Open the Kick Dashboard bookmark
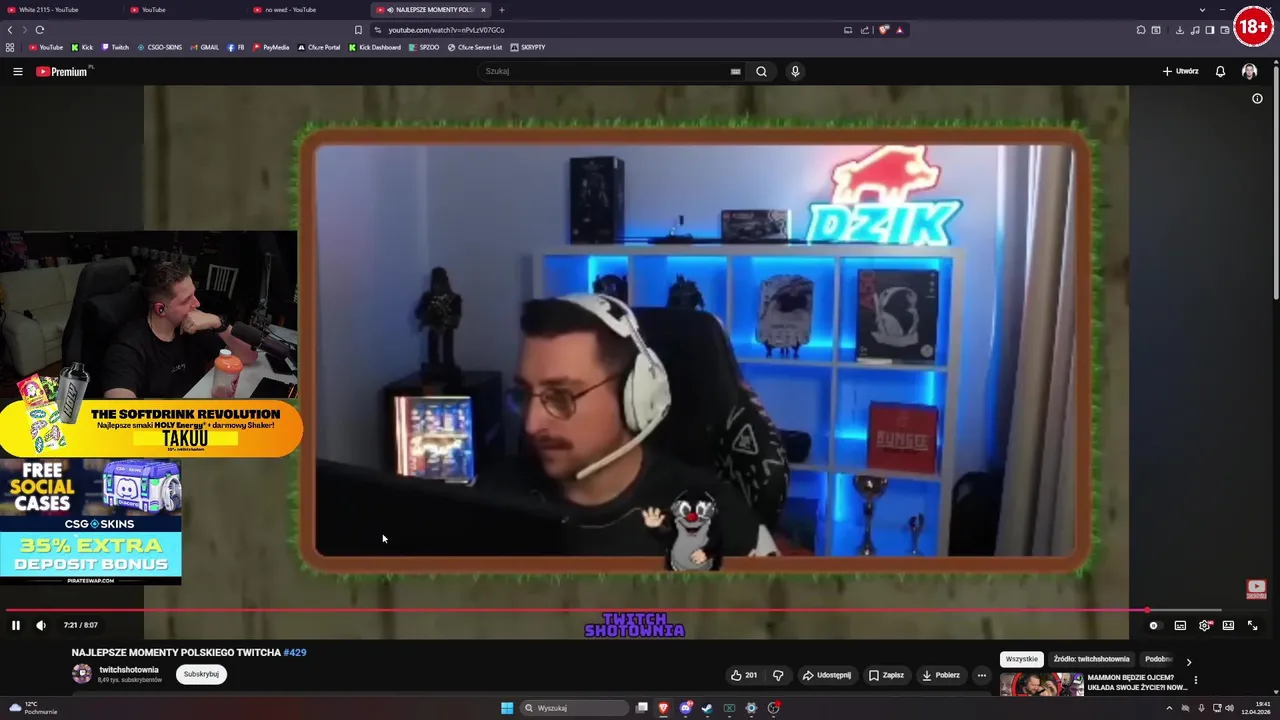This screenshot has width=1280, height=720. [375, 47]
